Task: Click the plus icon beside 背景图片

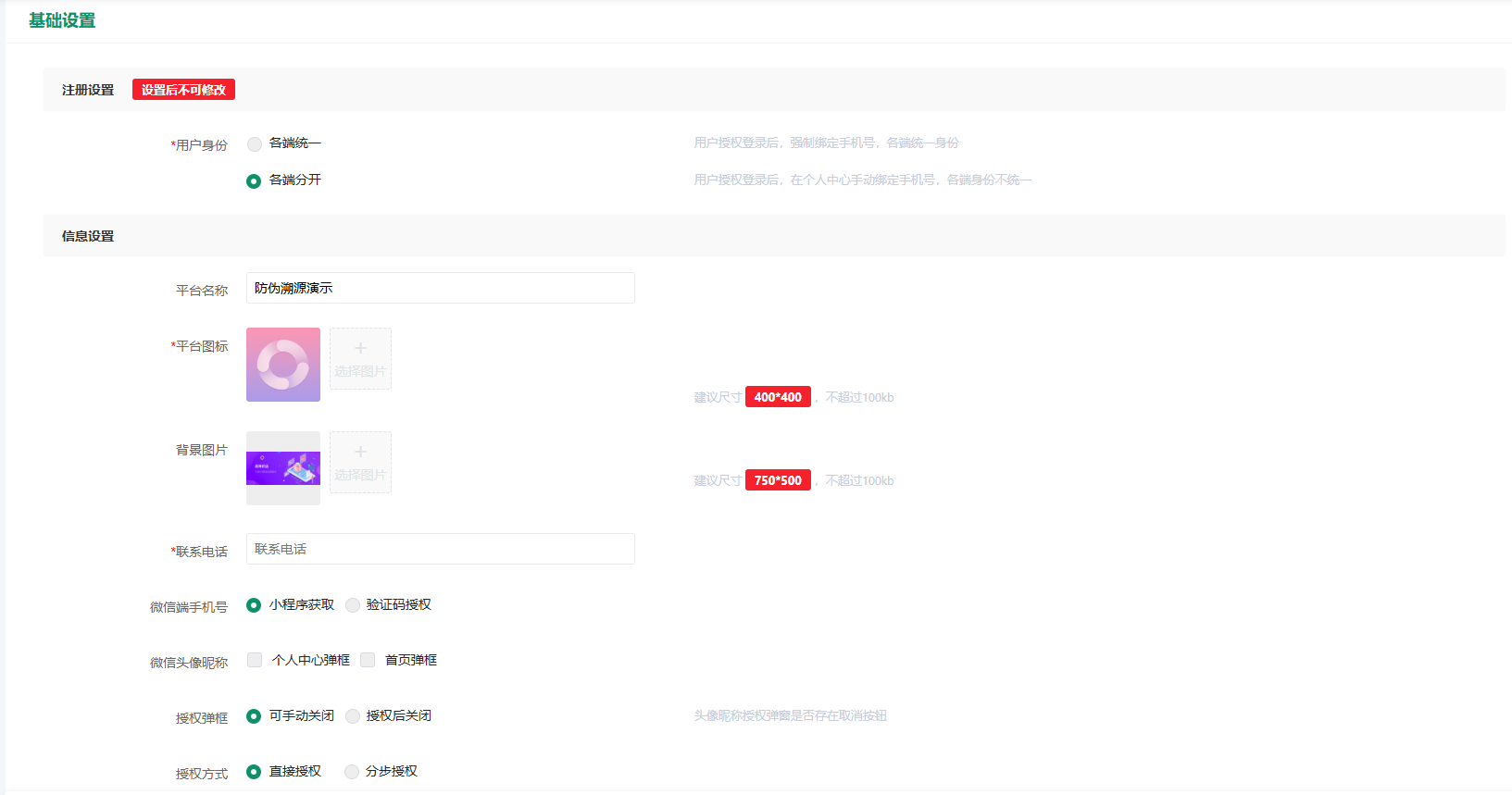Action: click(x=360, y=453)
